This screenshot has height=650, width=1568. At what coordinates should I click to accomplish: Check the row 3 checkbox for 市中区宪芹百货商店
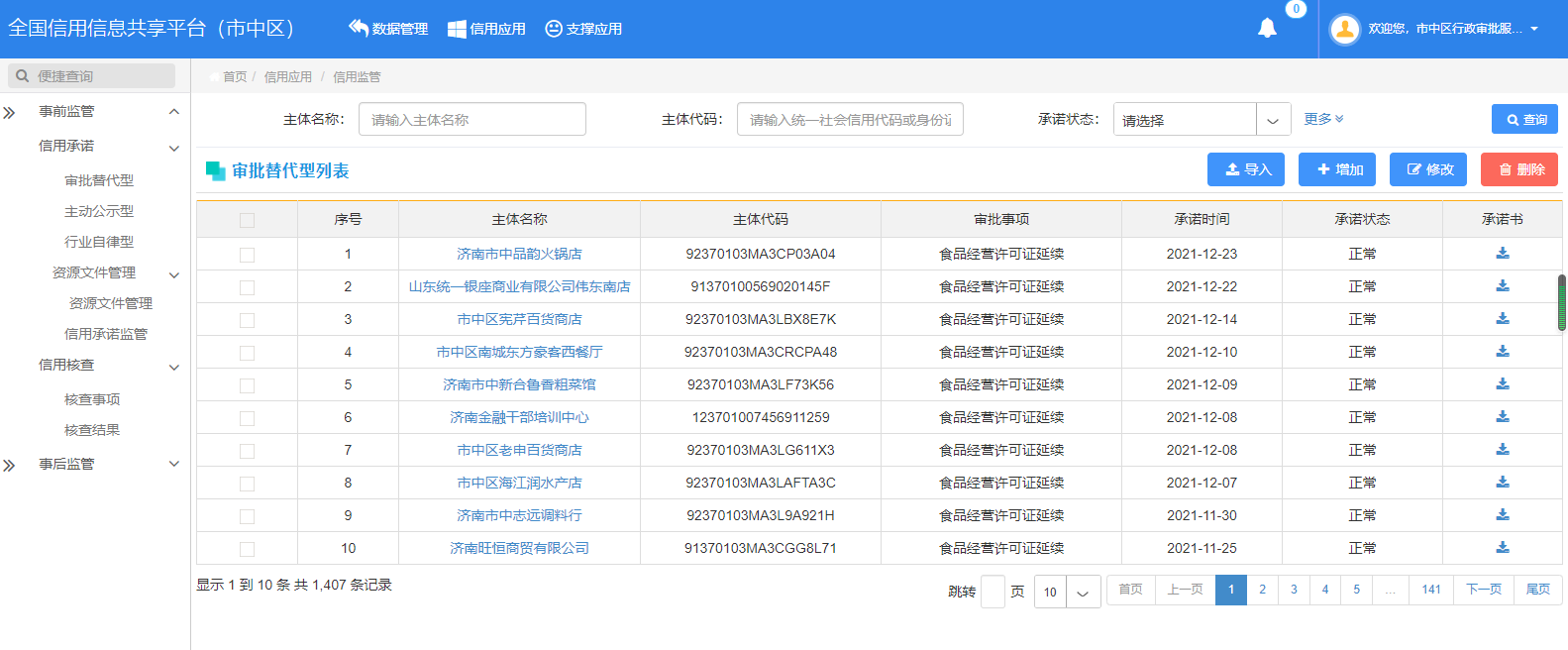[247, 320]
